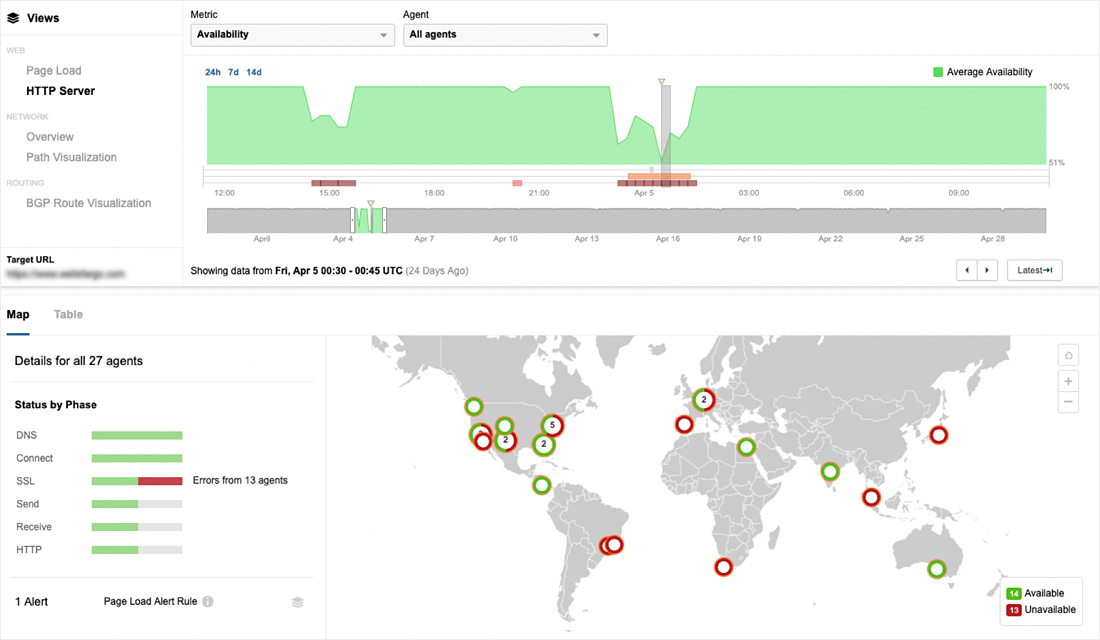Click the layers icon beside the alert rule

pyautogui.click(x=298, y=602)
